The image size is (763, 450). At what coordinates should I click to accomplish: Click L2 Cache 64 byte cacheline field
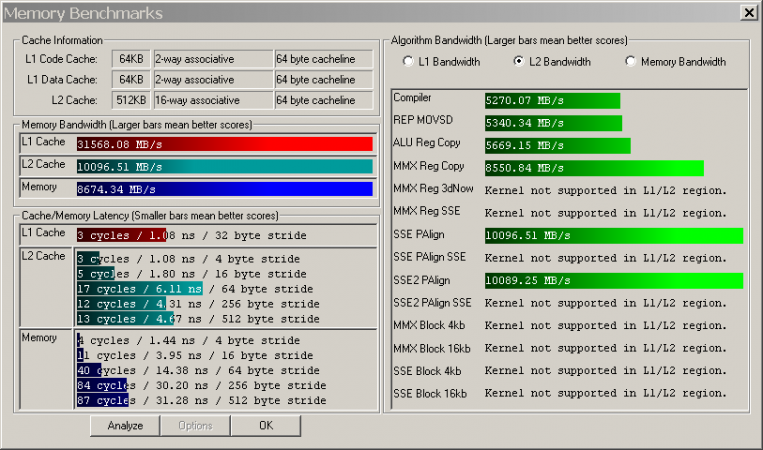click(324, 100)
